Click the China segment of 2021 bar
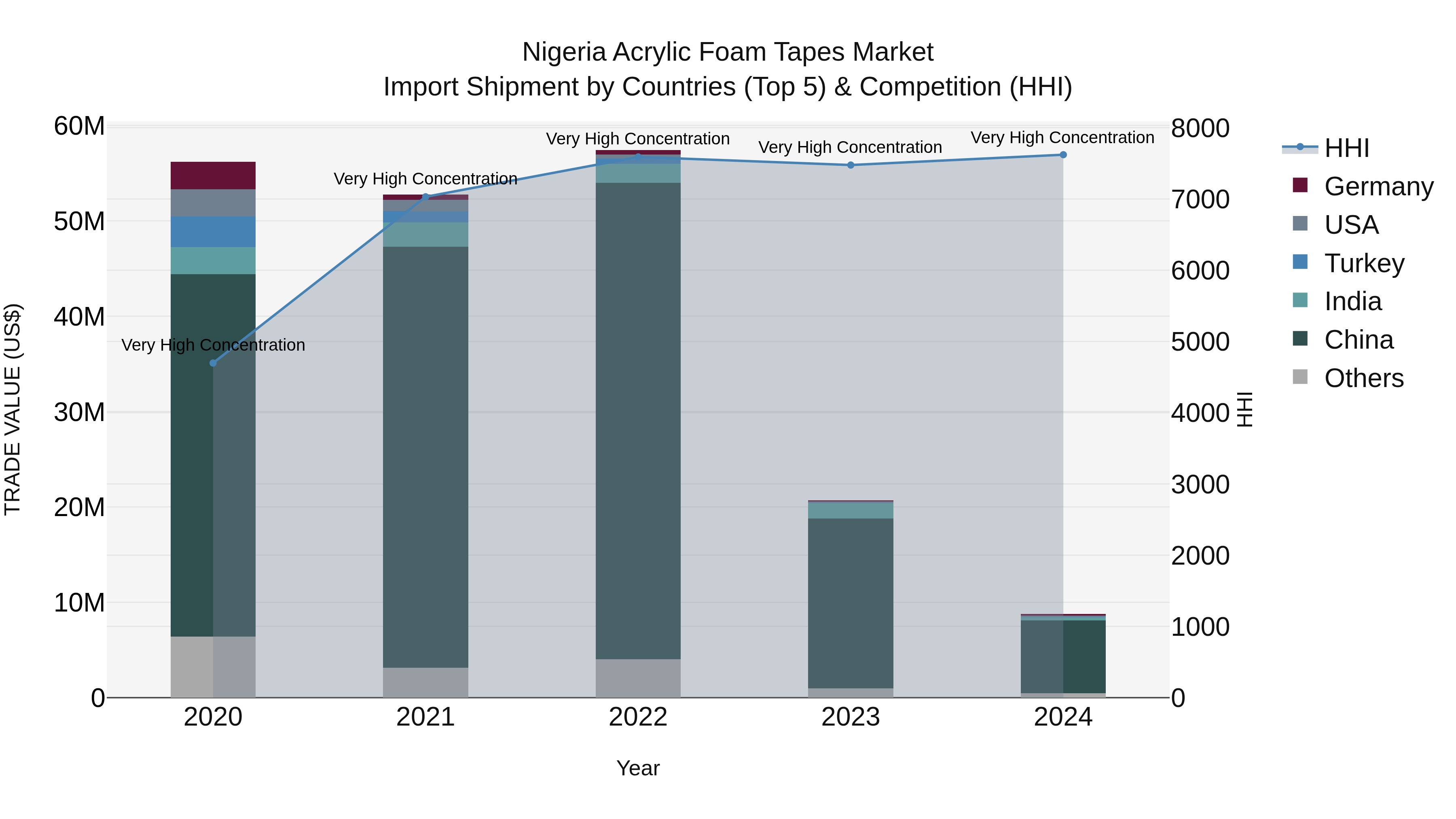 pos(425,457)
